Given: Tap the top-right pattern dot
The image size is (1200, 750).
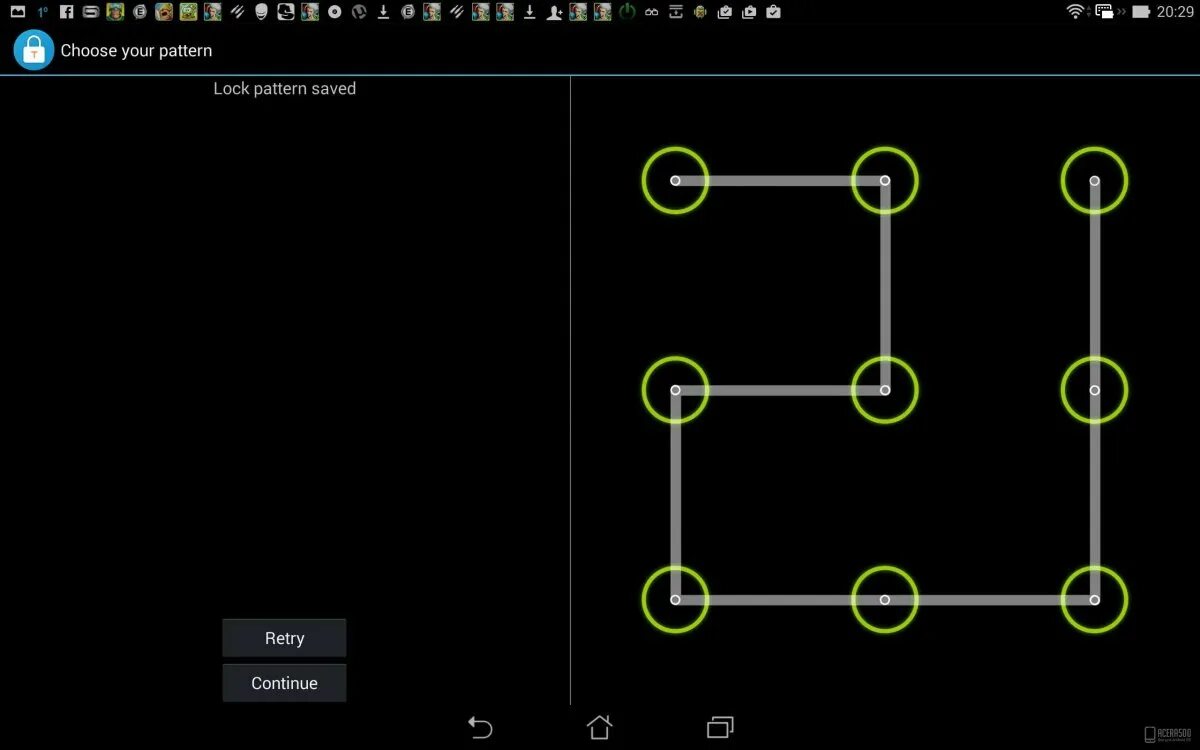Looking at the screenshot, I should point(1095,181).
